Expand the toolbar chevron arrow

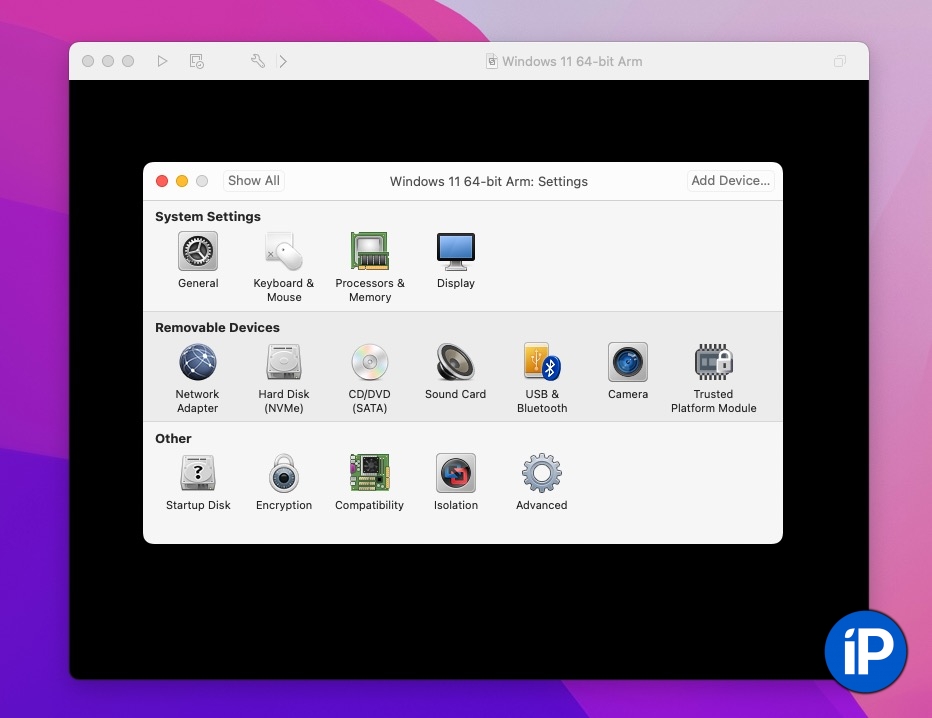pos(283,61)
